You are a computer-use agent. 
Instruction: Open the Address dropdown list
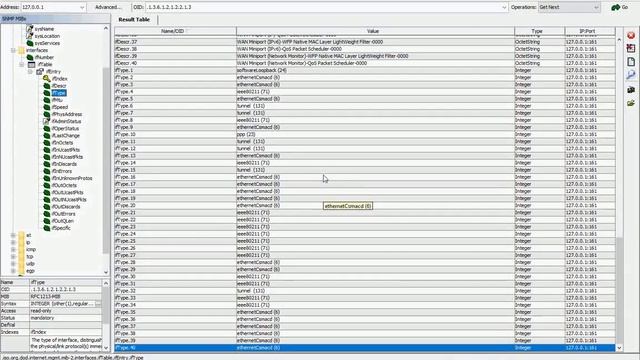pyautogui.click(x=82, y=7)
